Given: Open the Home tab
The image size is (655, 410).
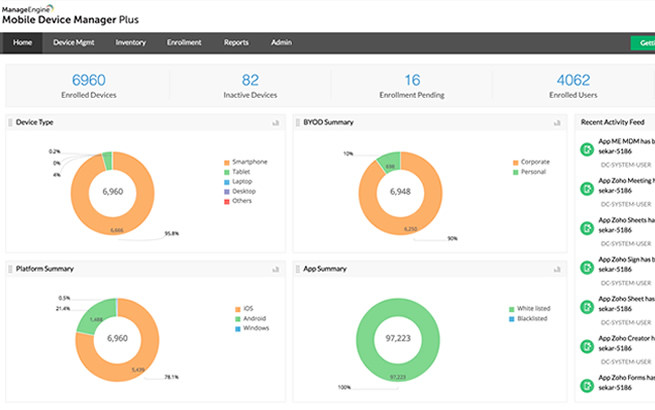Looking at the screenshot, I should [22, 43].
